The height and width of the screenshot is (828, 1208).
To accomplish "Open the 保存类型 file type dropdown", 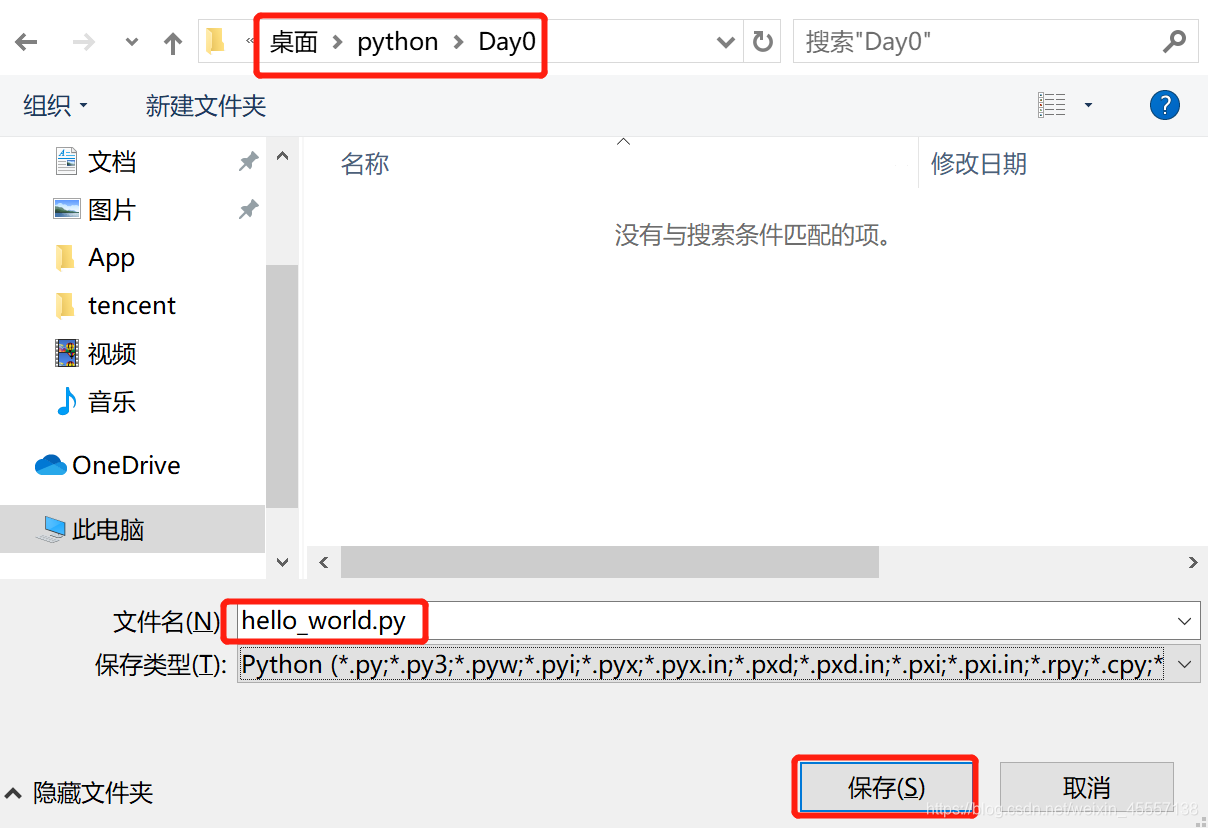I will [x=1182, y=663].
